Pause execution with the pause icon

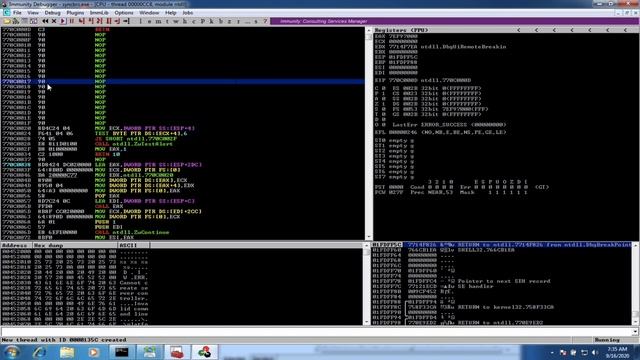point(71,21)
